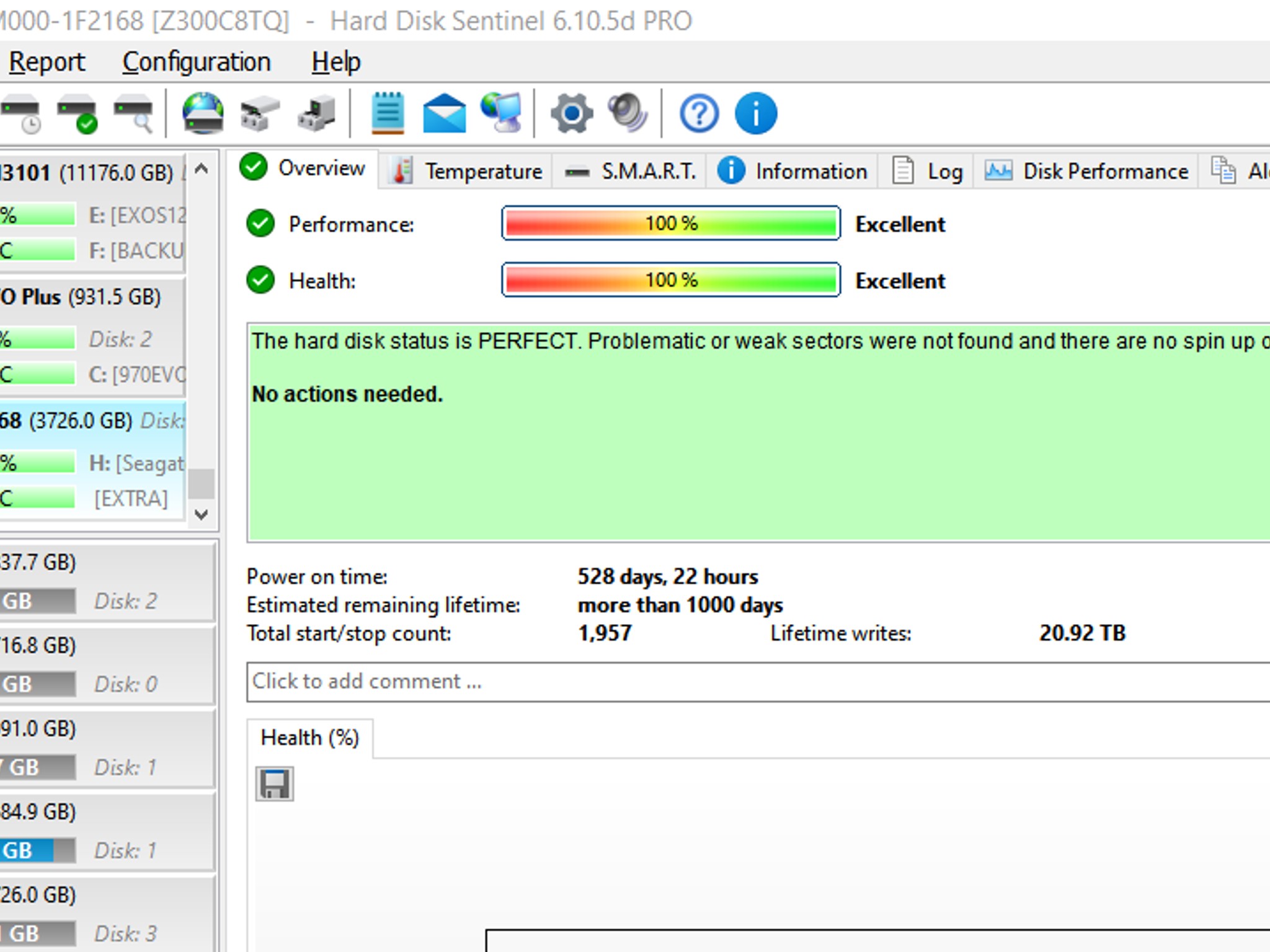
Task: Select the Health (%) graph tab
Action: (x=310, y=738)
